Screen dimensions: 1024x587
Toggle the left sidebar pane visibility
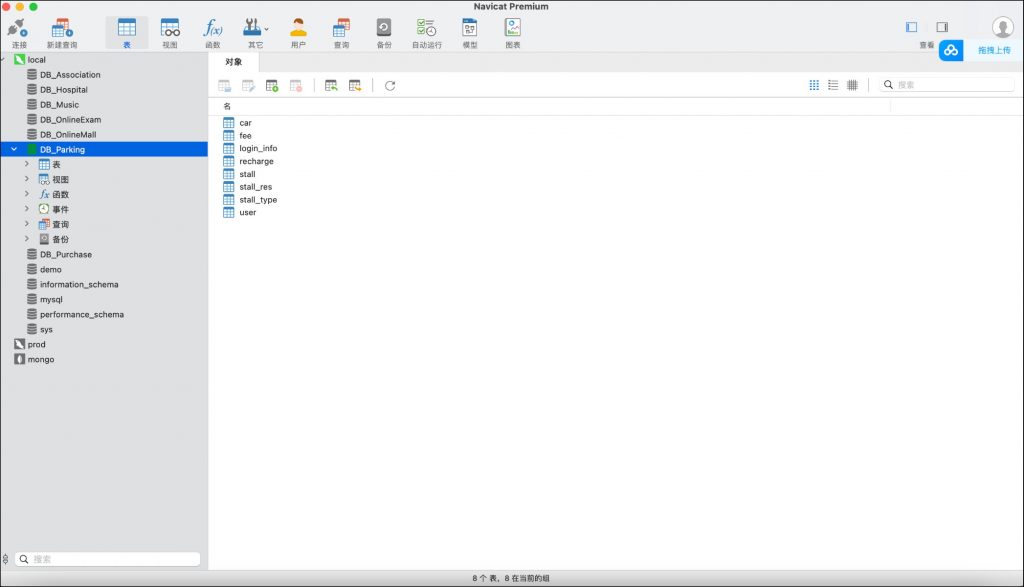pos(911,27)
